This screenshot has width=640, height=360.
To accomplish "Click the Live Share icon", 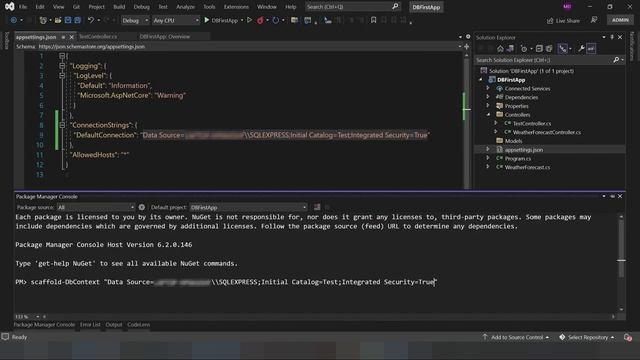I will (x=550, y=20).
